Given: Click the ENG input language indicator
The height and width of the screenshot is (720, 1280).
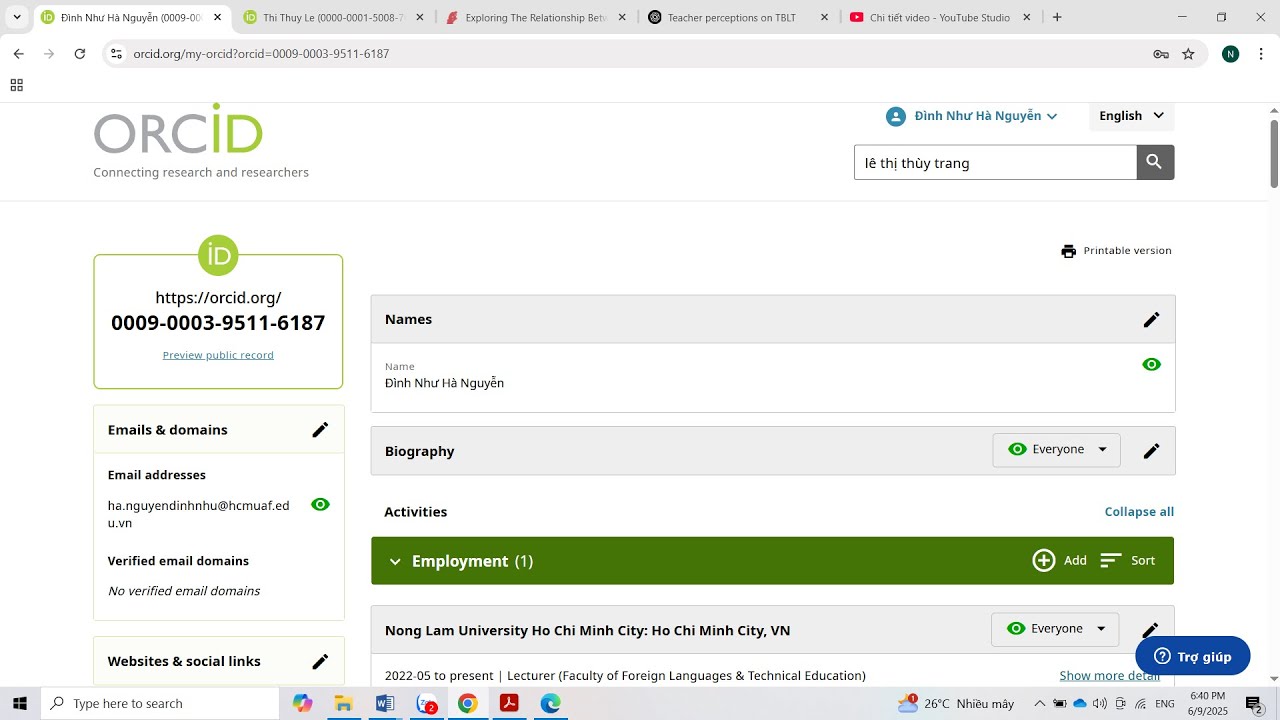Looking at the screenshot, I should [1165, 704].
